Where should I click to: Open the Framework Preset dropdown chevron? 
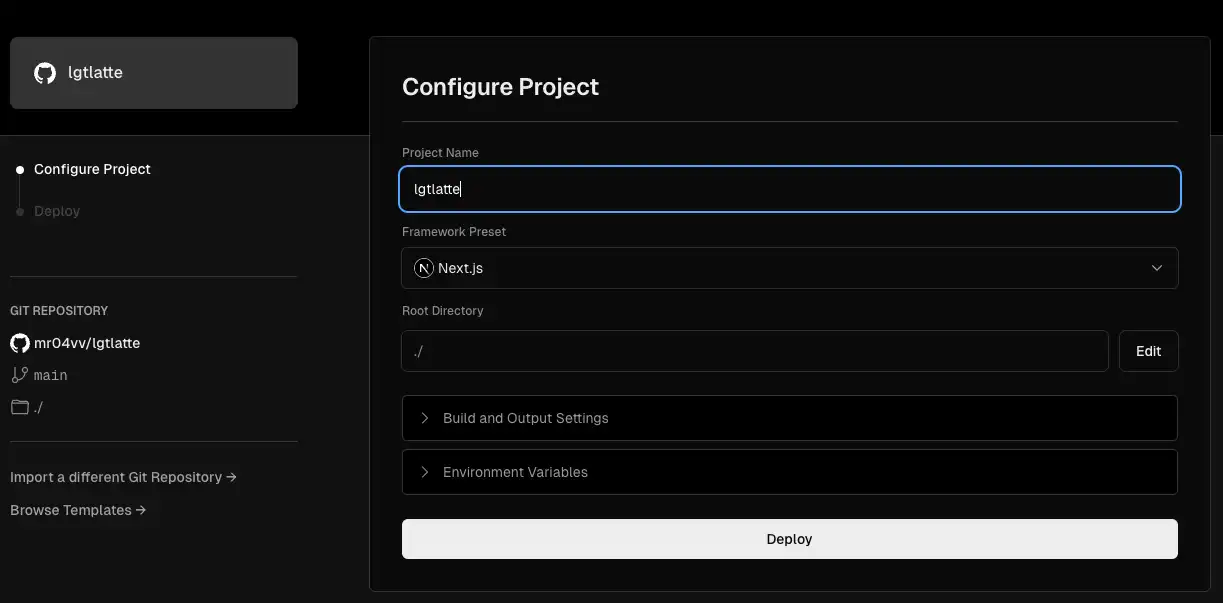(x=1157, y=268)
